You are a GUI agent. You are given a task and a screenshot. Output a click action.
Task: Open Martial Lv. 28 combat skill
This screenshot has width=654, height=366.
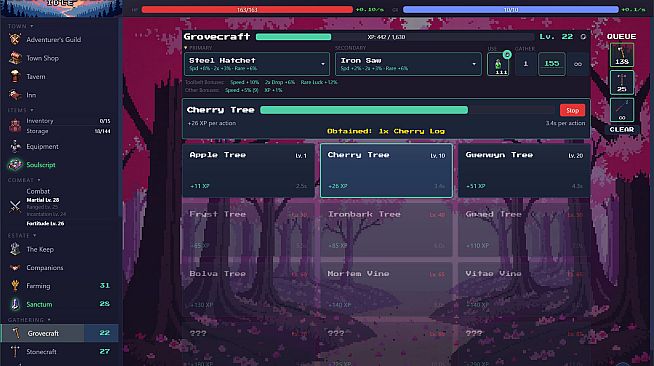pos(43,200)
